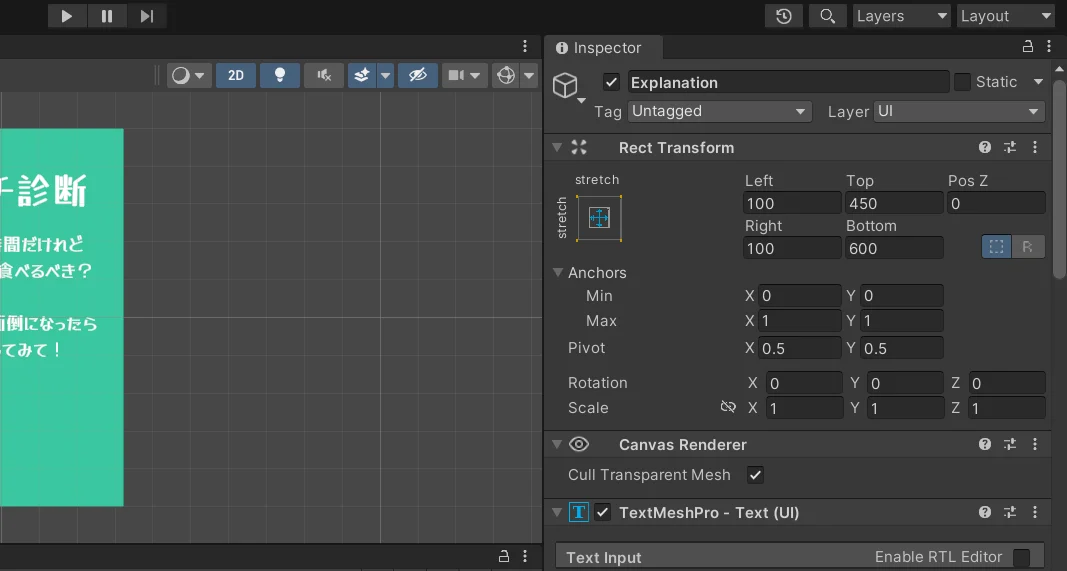The height and width of the screenshot is (571, 1067).
Task: Start Play mode with the Play button
Action: pyautogui.click(x=67, y=16)
